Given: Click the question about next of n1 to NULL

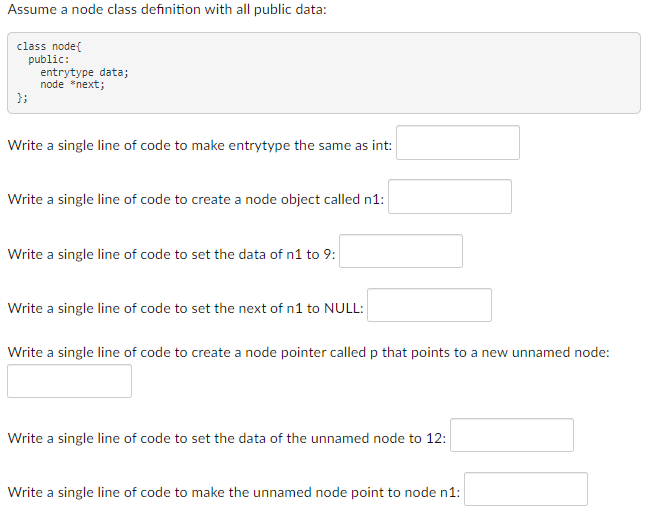Looking at the screenshot, I should pos(186,308).
